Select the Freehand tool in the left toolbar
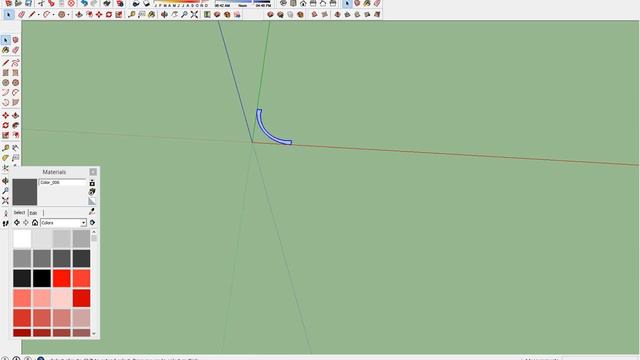Viewport: 640px width, 360px height. click(x=16, y=63)
